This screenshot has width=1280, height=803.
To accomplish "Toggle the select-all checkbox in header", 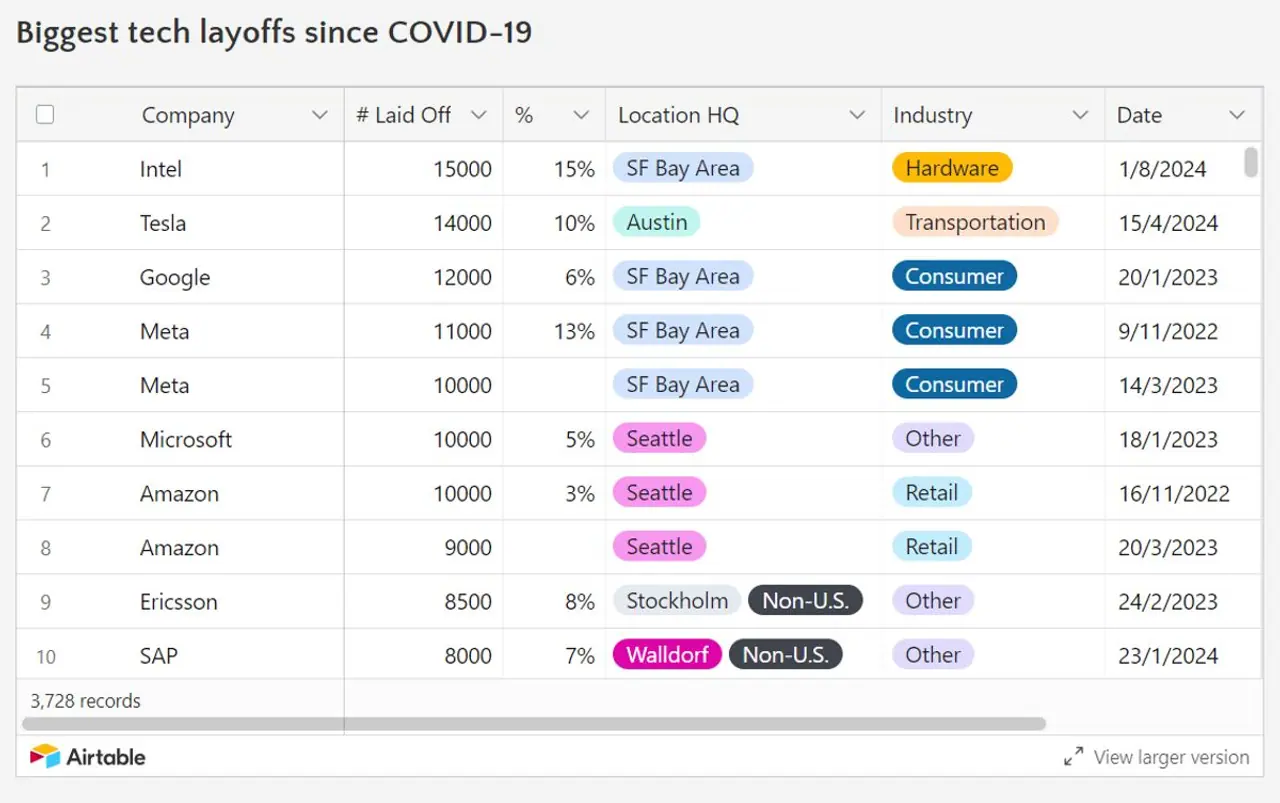I will coord(45,115).
